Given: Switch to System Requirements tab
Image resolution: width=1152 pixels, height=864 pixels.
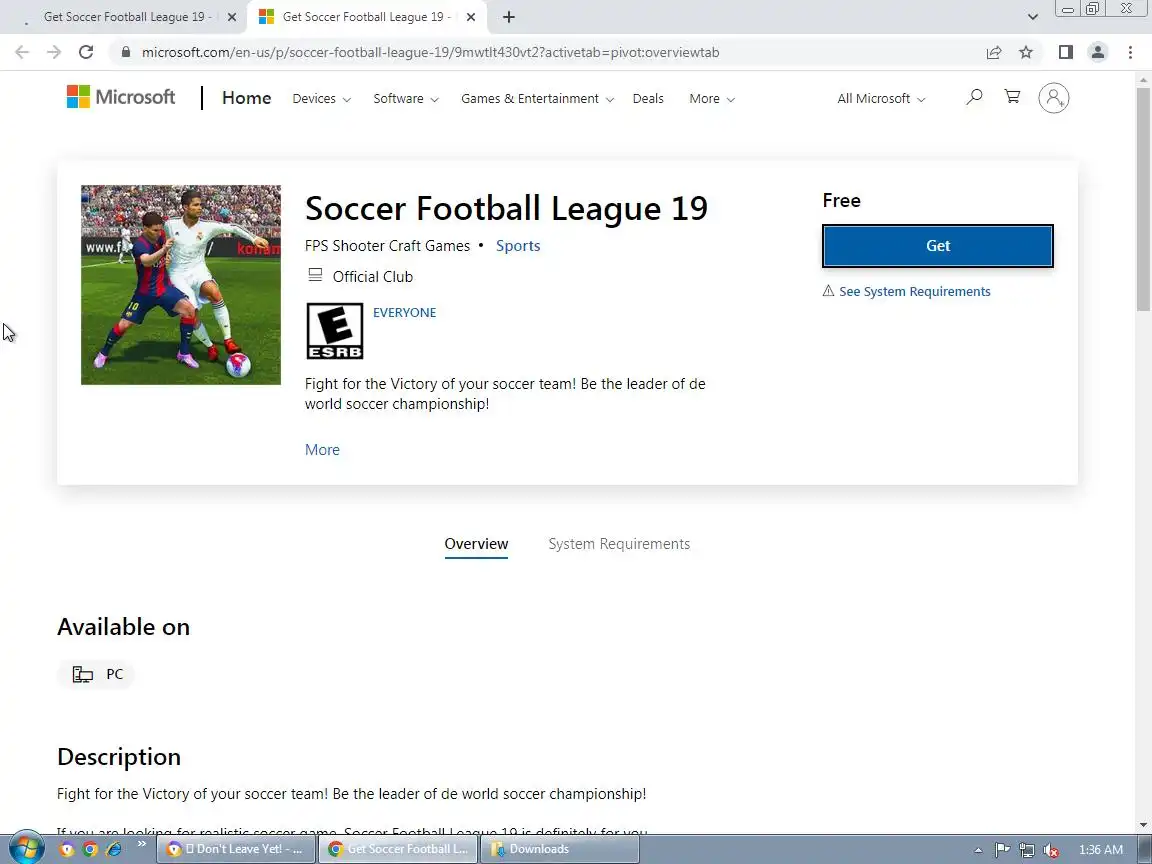Looking at the screenshot, I should point(619,544).
